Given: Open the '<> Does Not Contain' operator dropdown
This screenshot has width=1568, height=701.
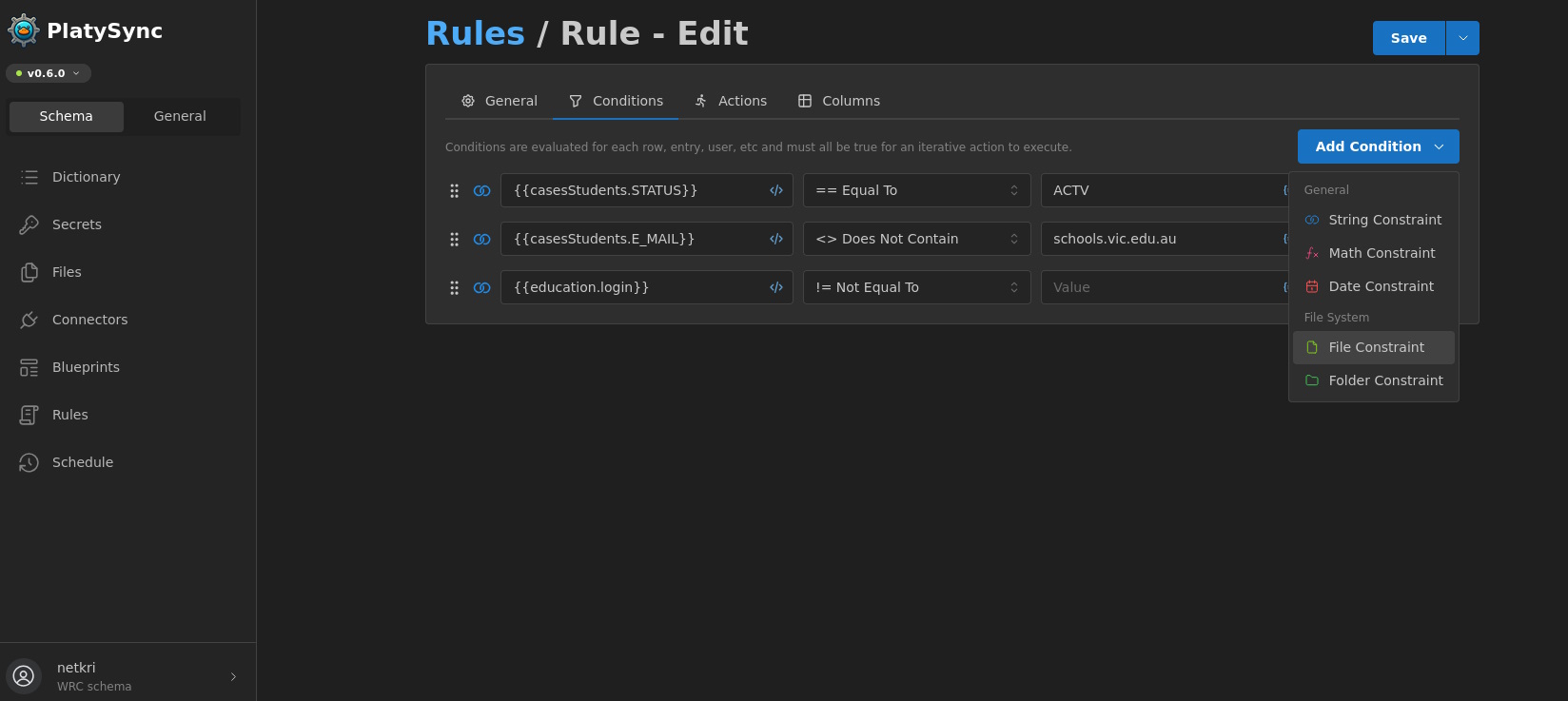Looking at the screenshot, I should [917, 239].
